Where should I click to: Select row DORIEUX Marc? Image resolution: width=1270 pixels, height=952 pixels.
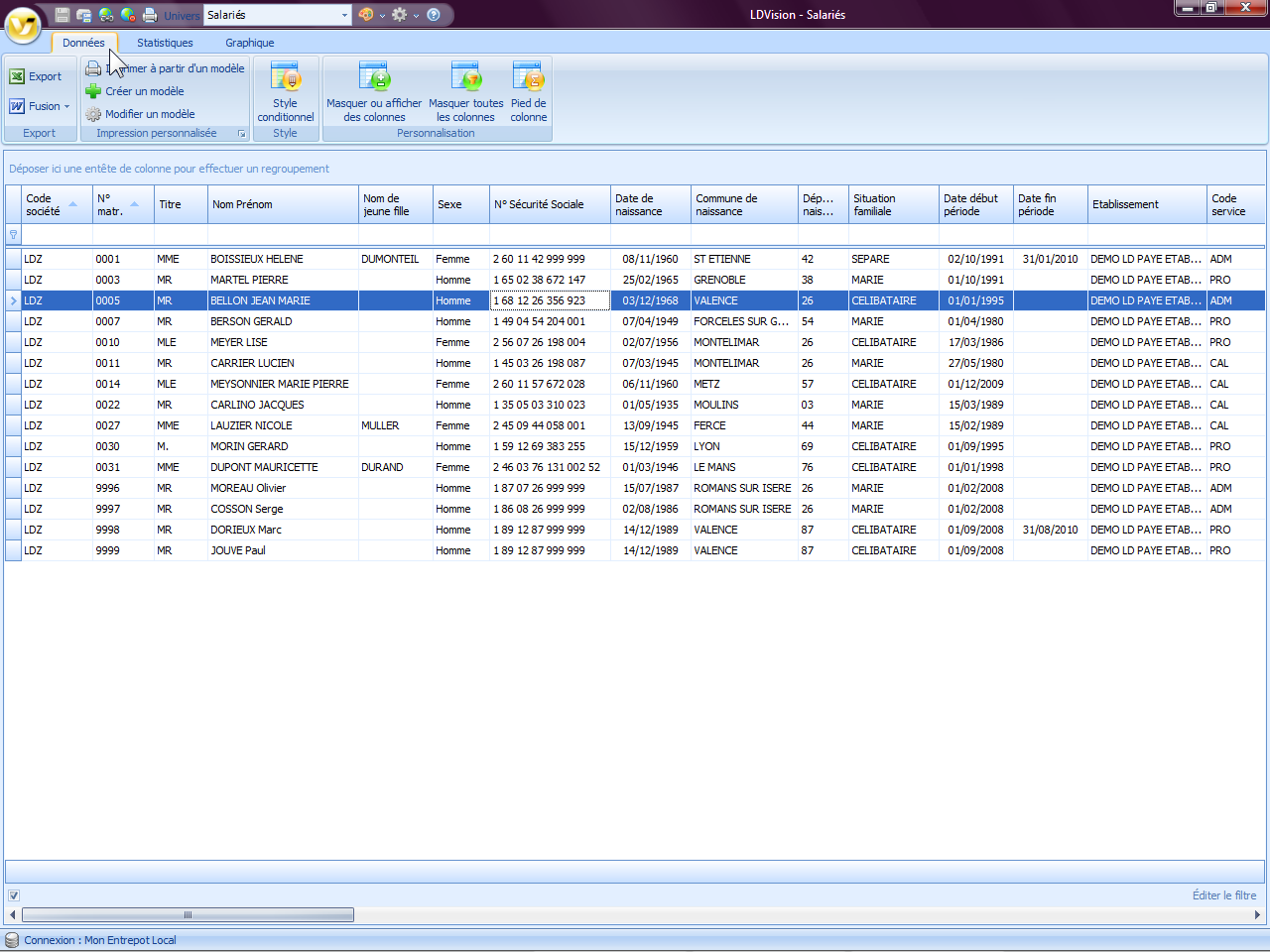[635, 530]
